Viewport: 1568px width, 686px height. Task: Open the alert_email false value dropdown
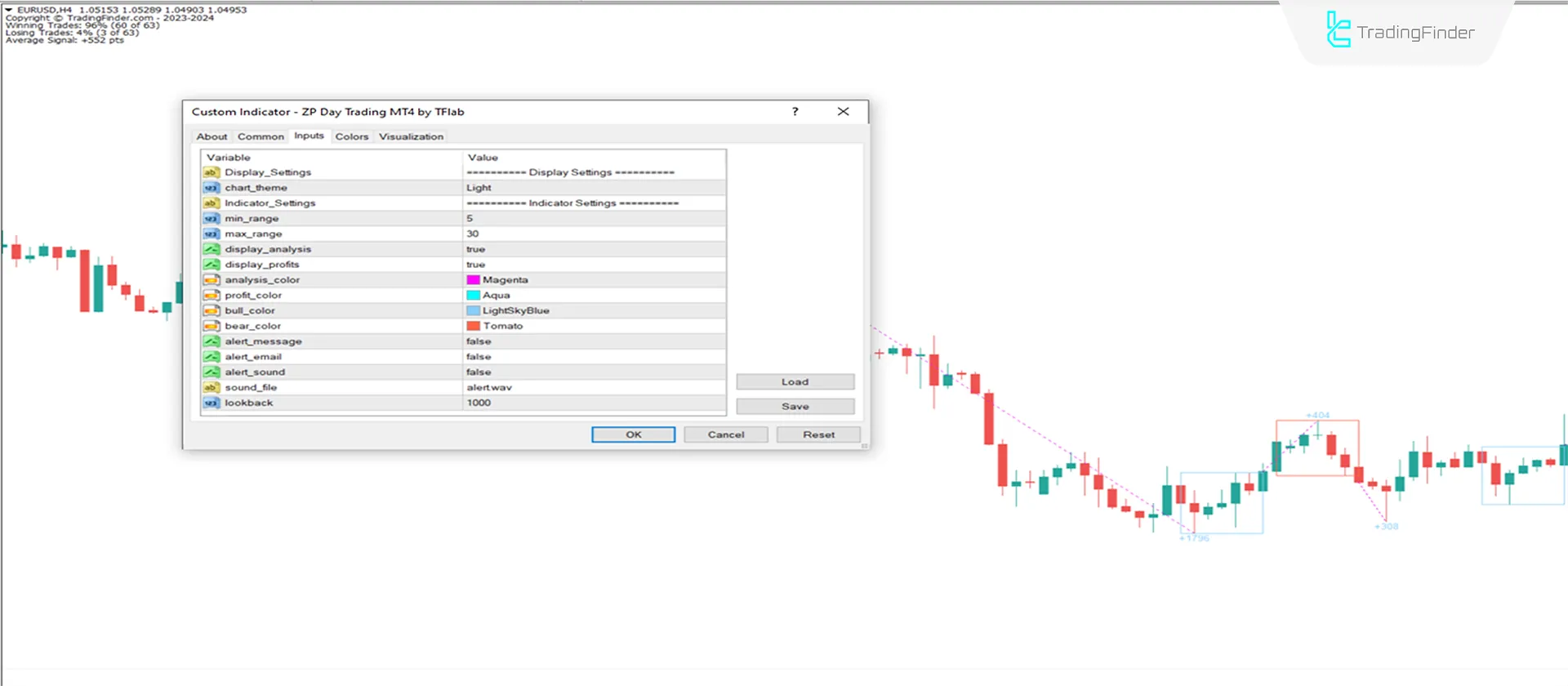pyautogui.click(x=593, y=357)
